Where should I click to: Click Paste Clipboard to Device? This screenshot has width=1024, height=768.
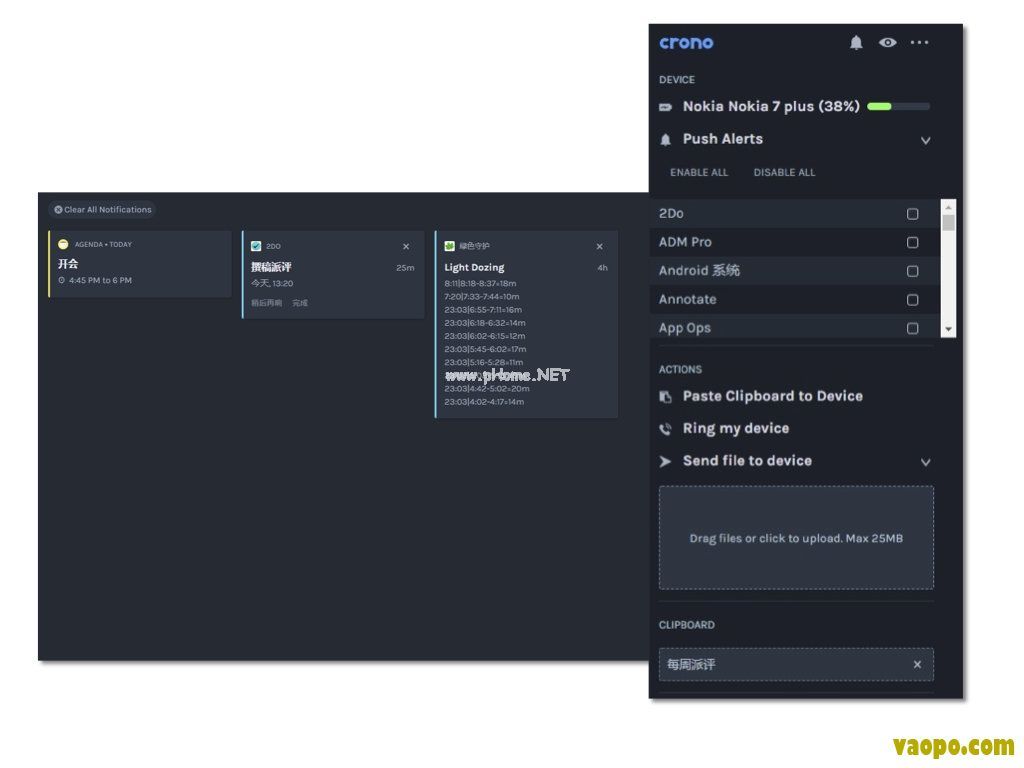tap(773, 396)
